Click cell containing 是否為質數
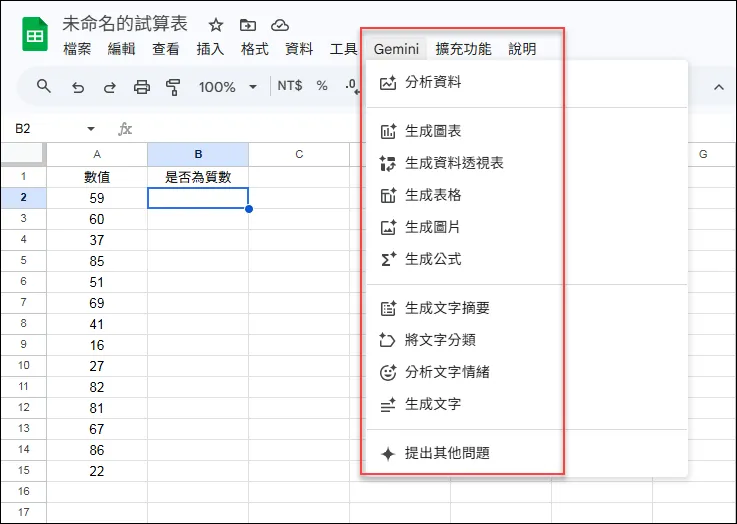The width and height of the screenshot is (737, 524). click(198, 177)
